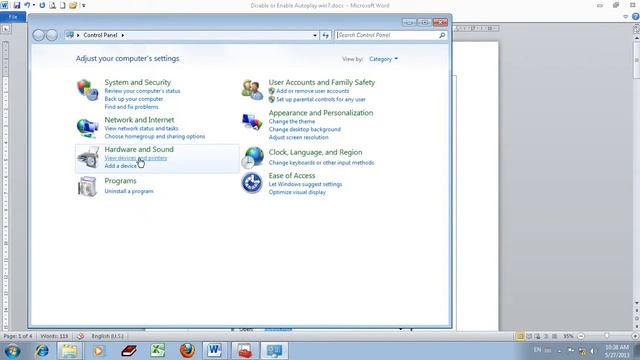The width and height of the screenshot is (640, 360).
Task: Click the volume icon in system tray
Action: (592, 351)
